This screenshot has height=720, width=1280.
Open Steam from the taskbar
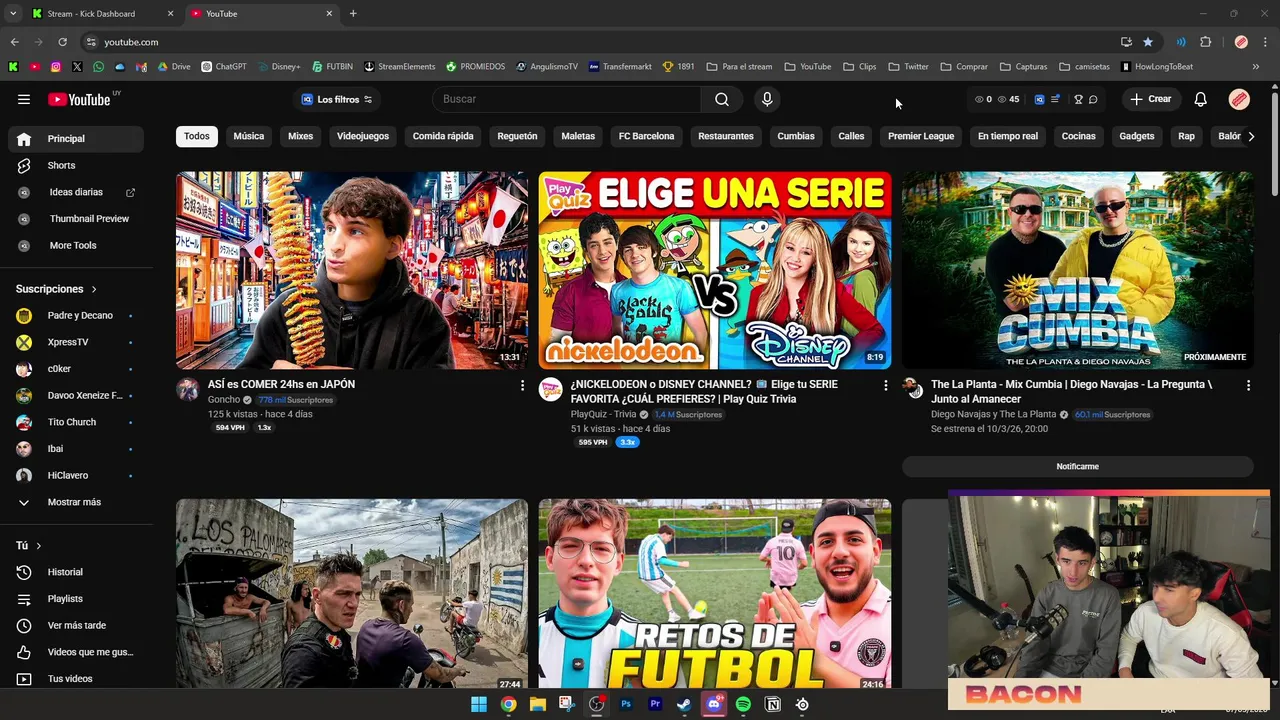pyautogui.click(x=684, y=704)
